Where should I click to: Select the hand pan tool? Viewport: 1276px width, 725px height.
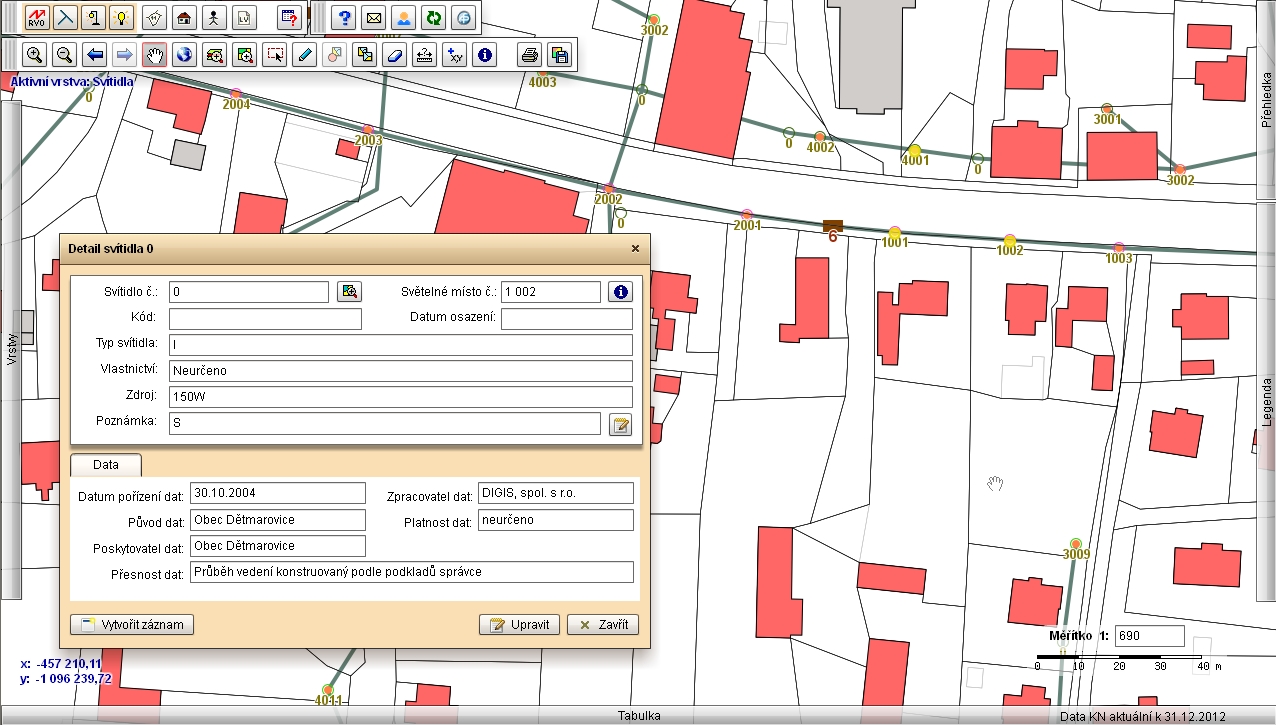pos(154,55)
